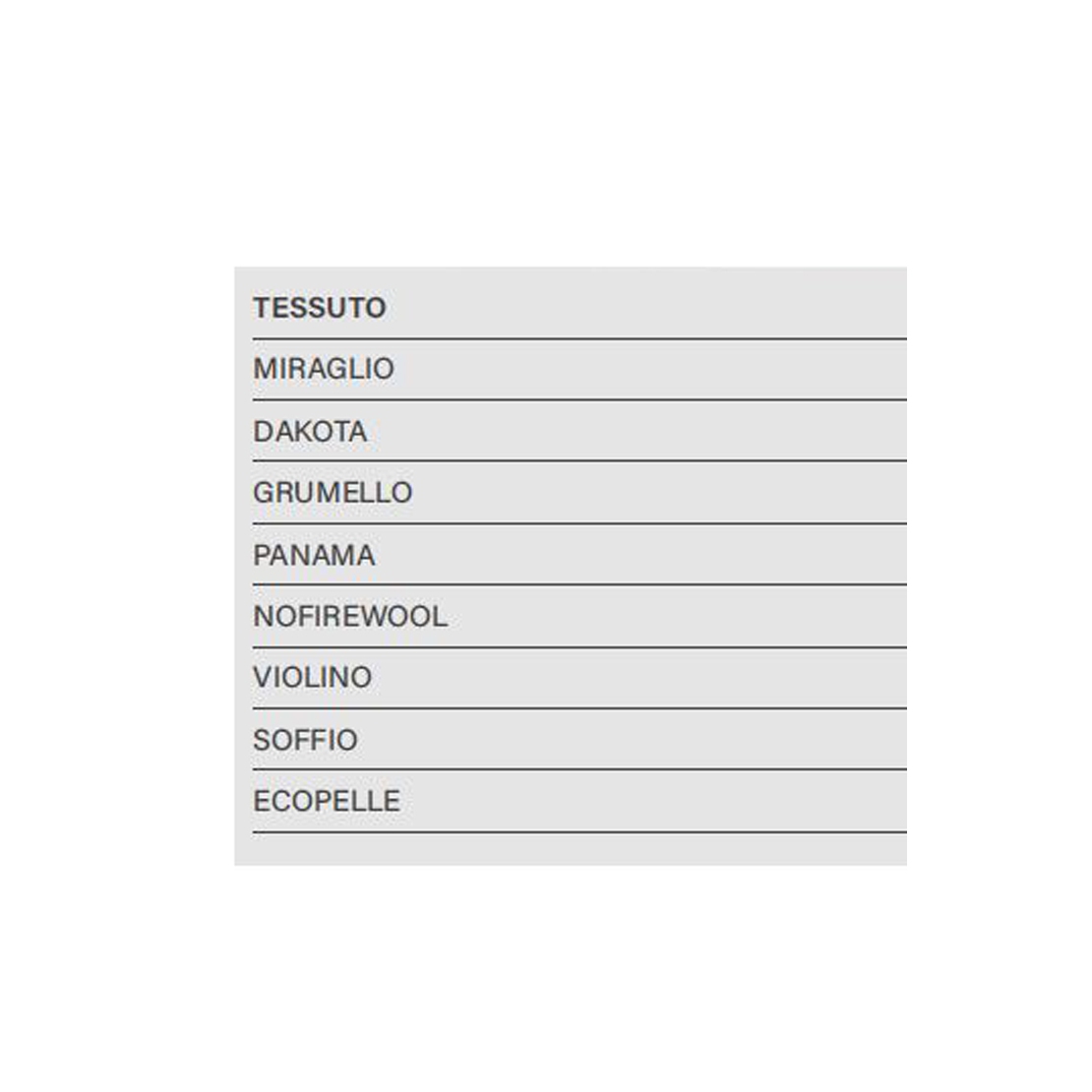Click the separator between GRUMELLO and PANAMA
Image resolution: width=1092 pixels, height=1092 pixels.
579,523
